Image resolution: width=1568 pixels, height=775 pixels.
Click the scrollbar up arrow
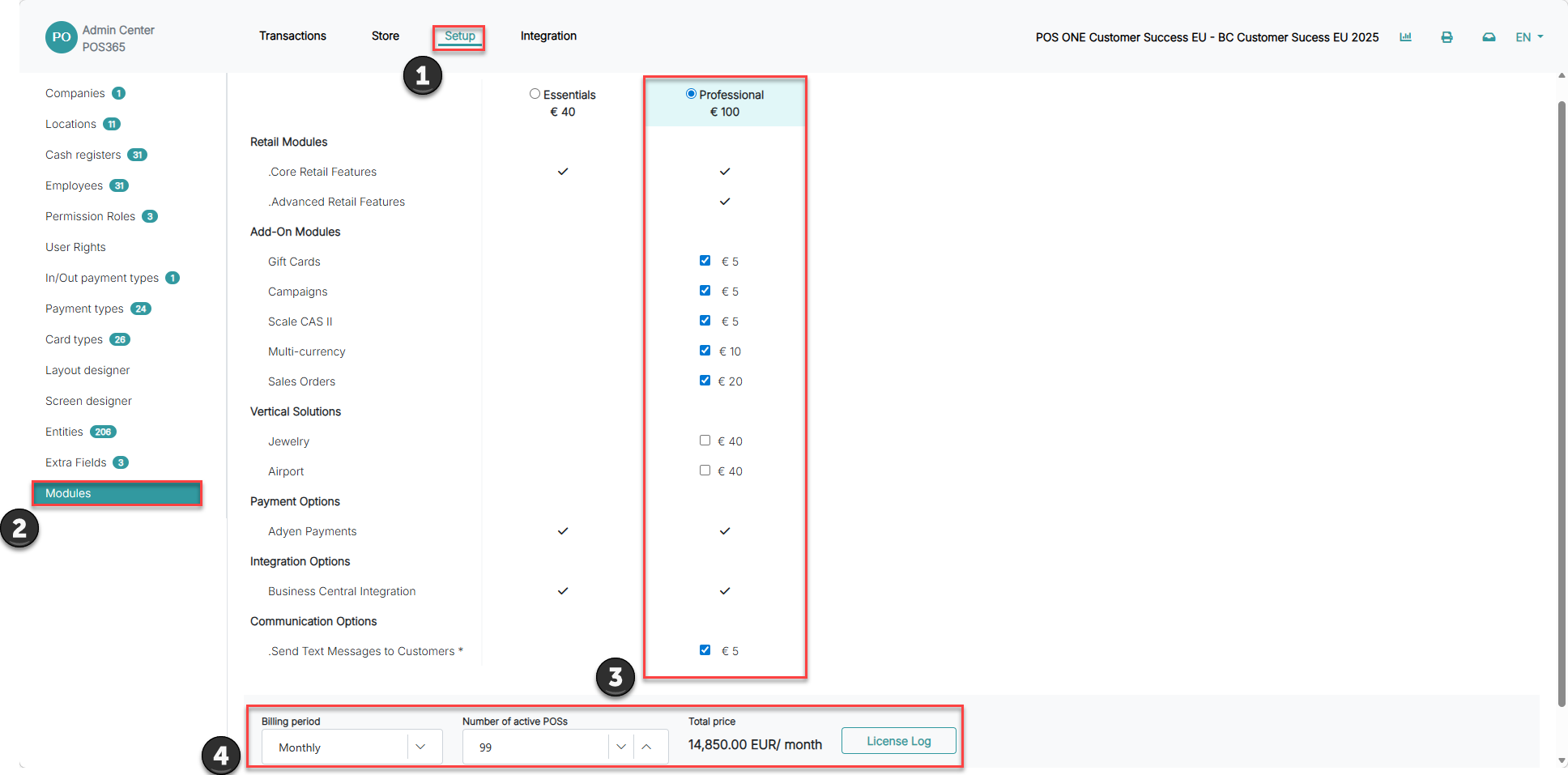point(1562,76)
